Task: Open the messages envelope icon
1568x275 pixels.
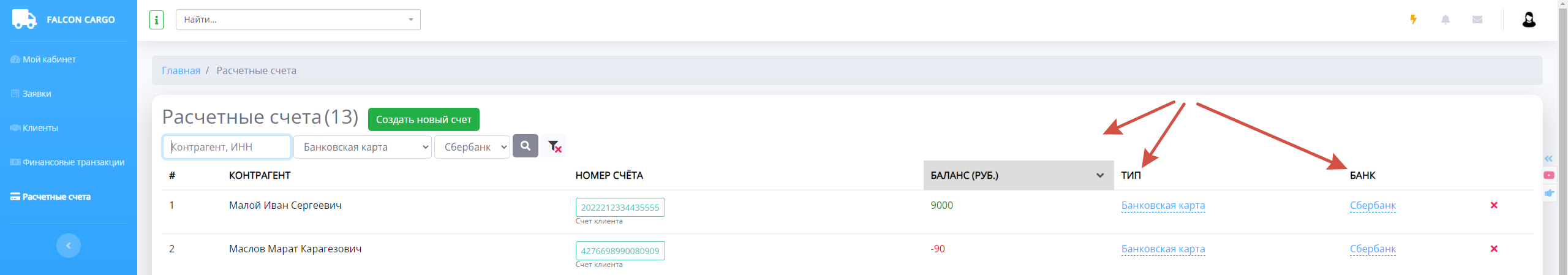Action: pos(1477,20)
